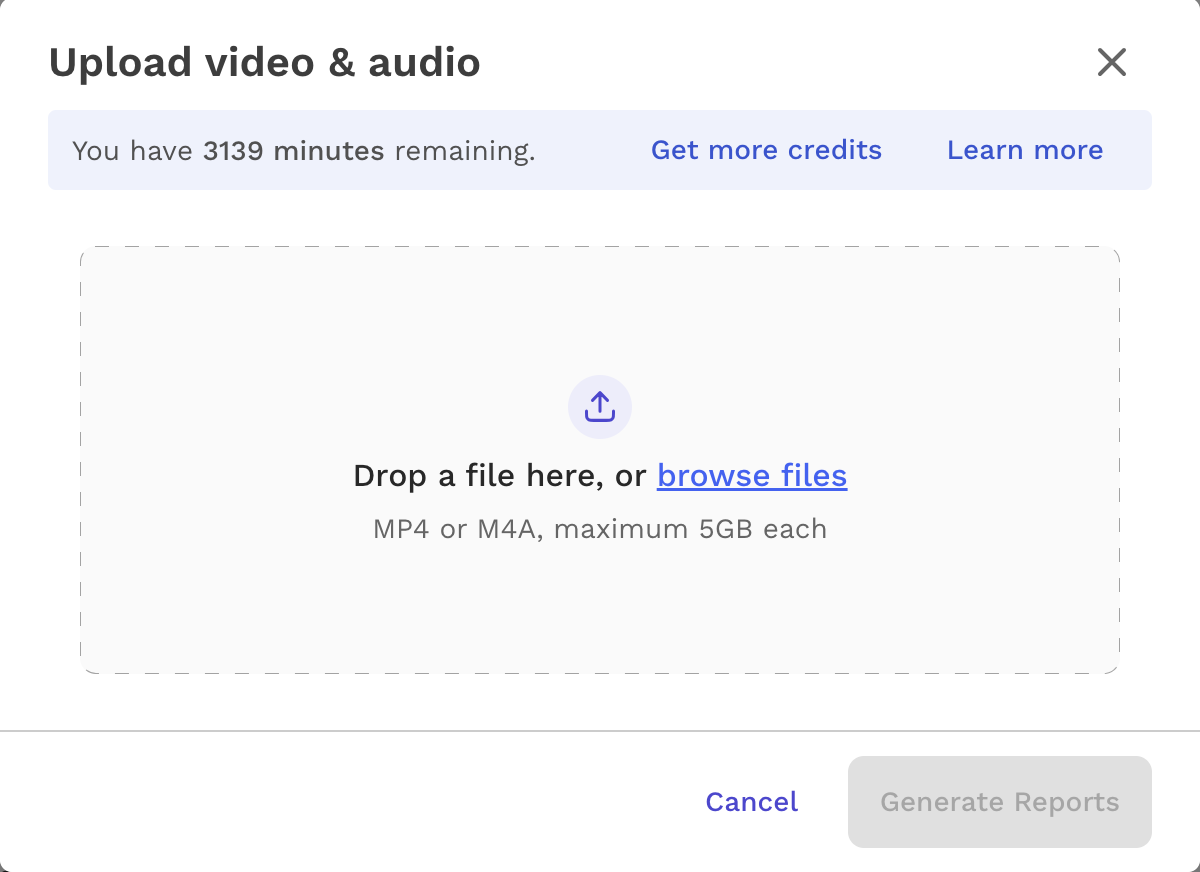Click the word "credits" in the banner link
The image size is (1200, 872).
click(835, 150)
